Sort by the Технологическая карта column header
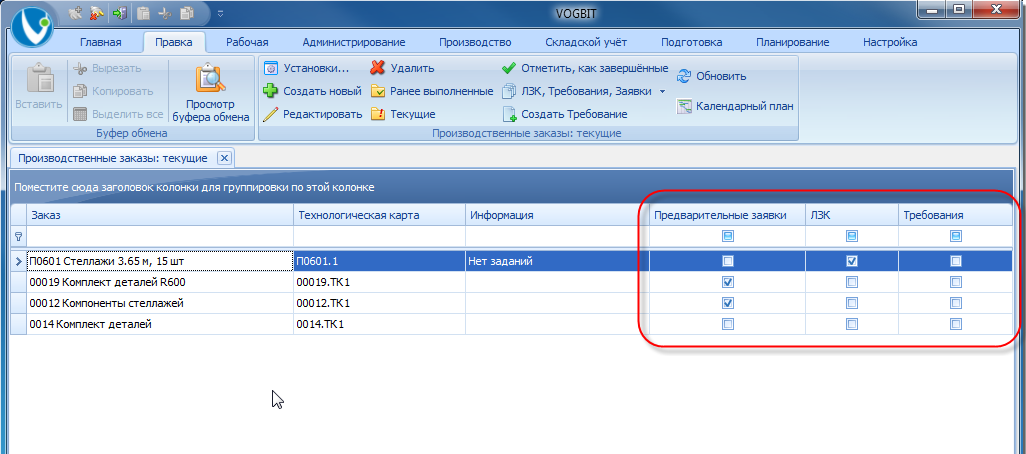Image resolution: width=1026 pixels, height=454 pixels. pos(379,215)
